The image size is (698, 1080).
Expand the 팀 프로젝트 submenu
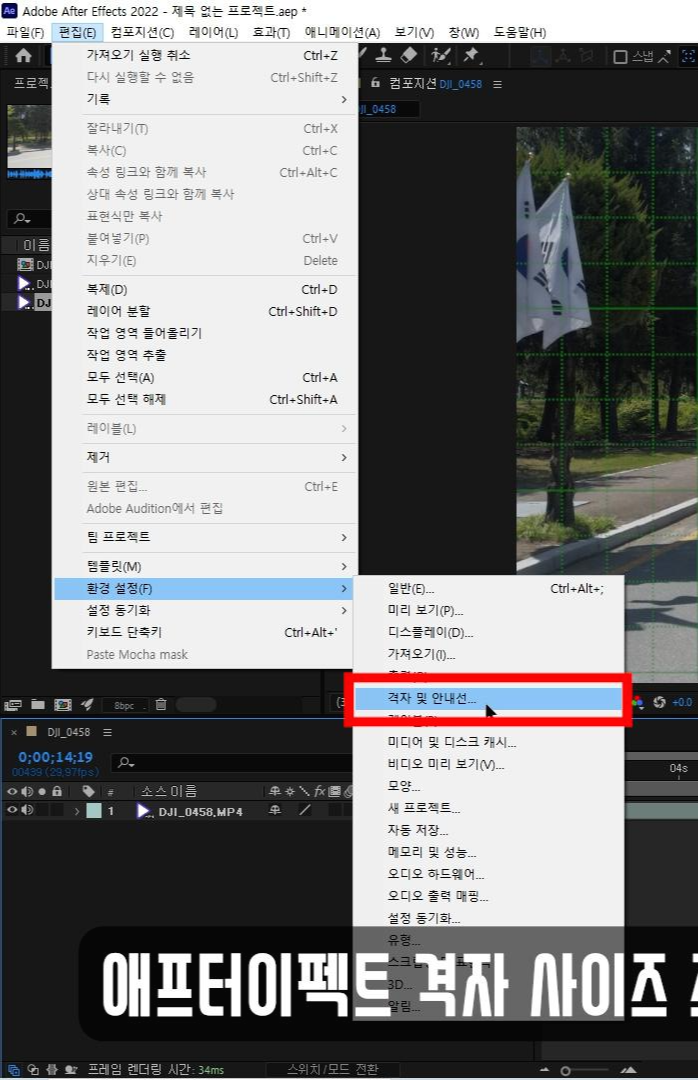tap(205, 537)
